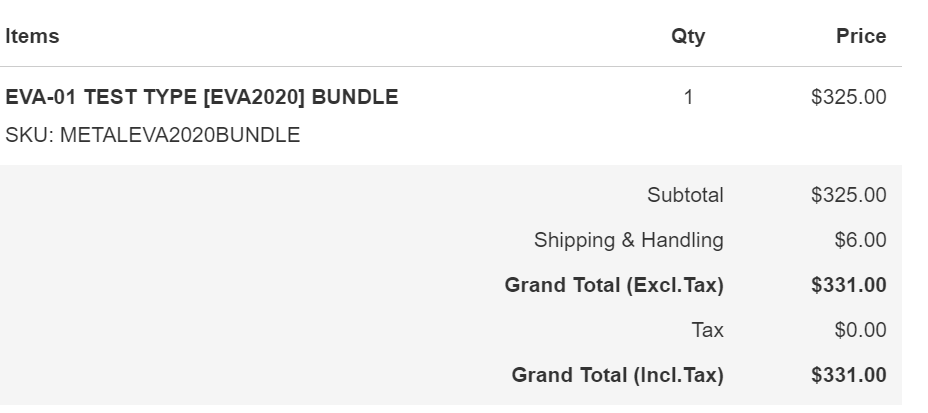The width and height of the screenshot is (928, 413).
Task: Click the Tax label
Action: pyautogui.click(x=707, y=330)
